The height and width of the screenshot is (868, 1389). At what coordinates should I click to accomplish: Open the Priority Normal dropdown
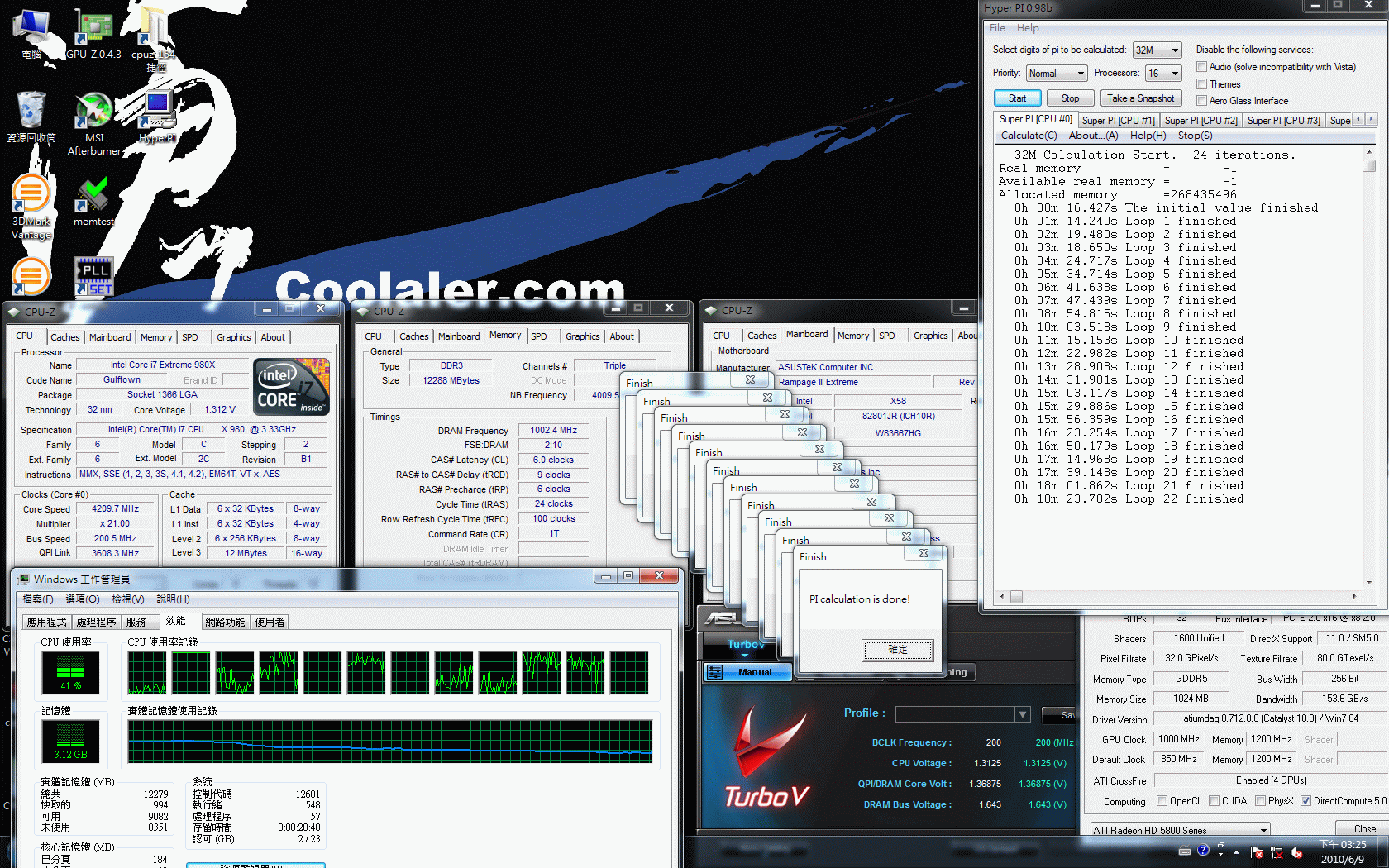[x=1056, y=74]
